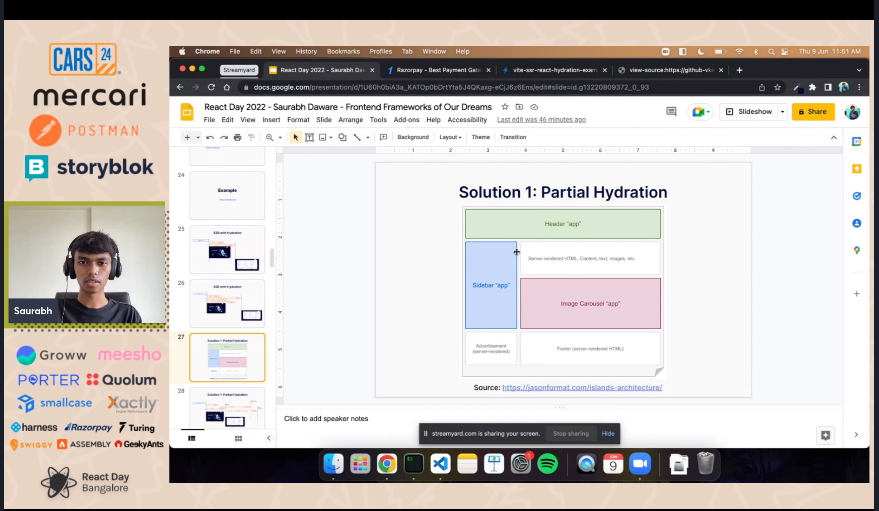Switch to filmstrip view icon
This screenshot has height=511, width=879.
point(192,438)
